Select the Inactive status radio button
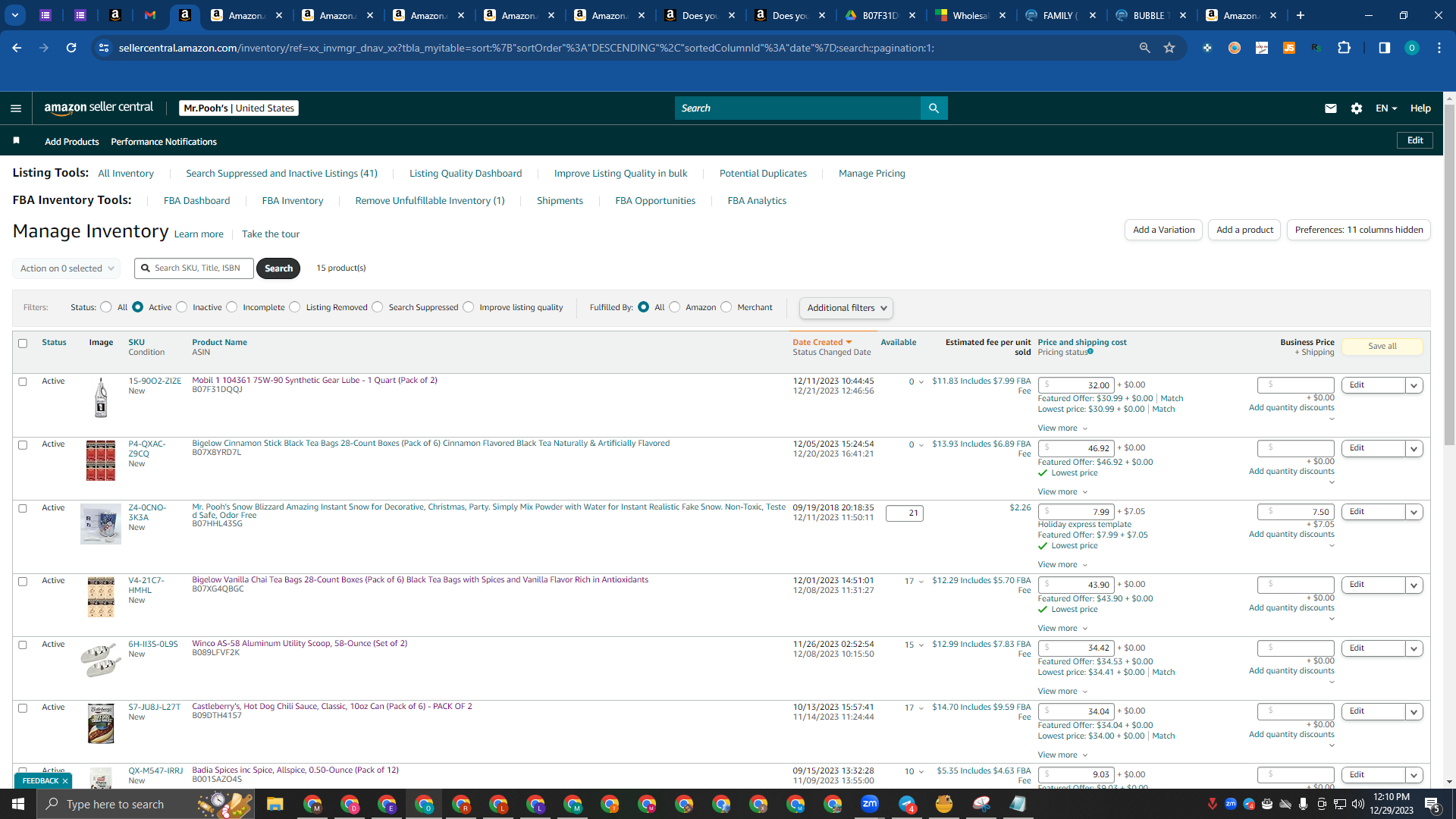This screenshot has height=819, width=1456. 182,307
